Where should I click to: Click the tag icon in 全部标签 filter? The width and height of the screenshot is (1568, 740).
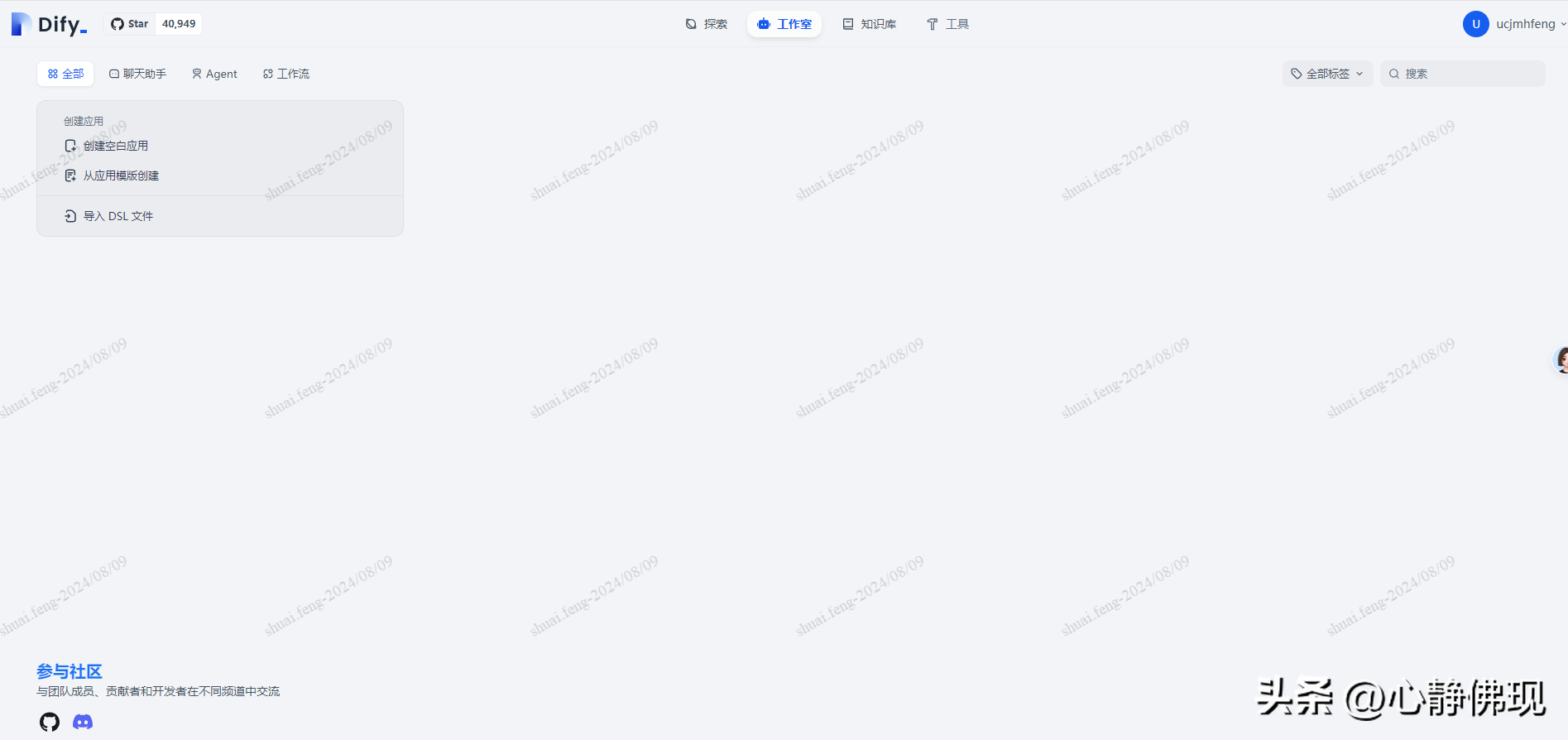[1297, 74]
